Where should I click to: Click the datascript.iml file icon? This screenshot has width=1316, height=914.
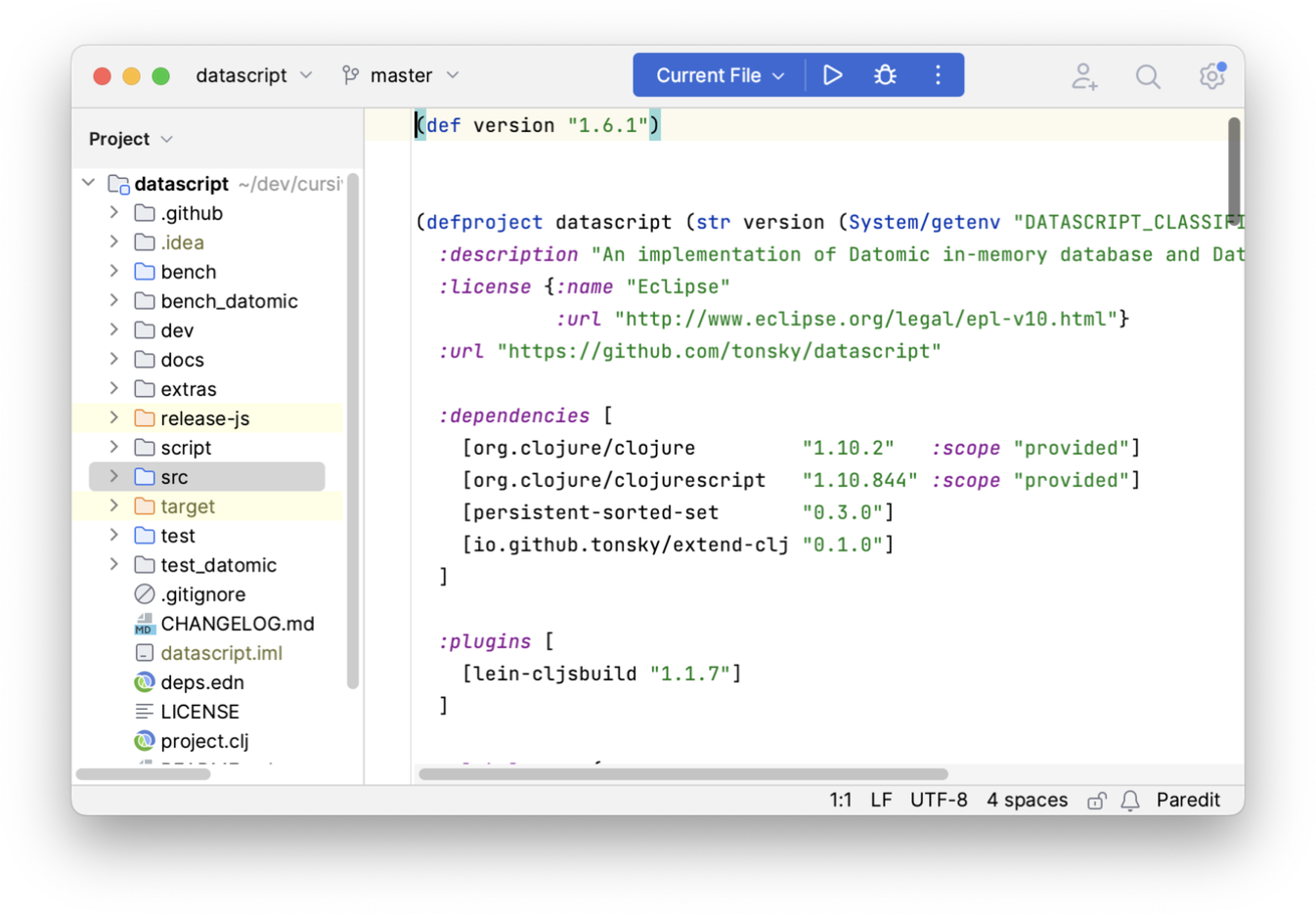pos(145,653)
